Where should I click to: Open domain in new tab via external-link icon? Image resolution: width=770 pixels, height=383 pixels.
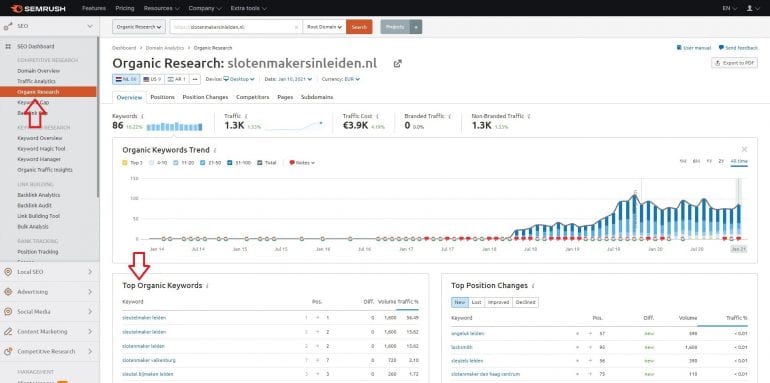tap(398, 64)
